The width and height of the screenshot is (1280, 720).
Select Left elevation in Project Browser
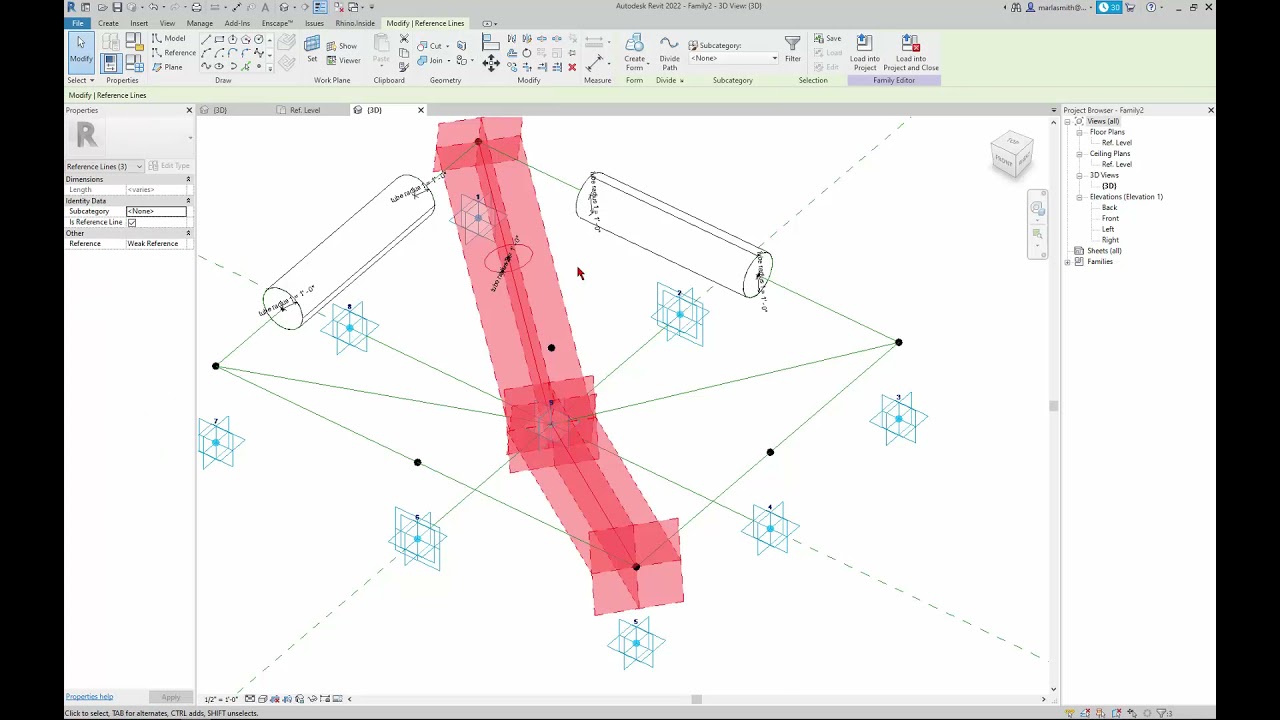(x=1108, y=229)
